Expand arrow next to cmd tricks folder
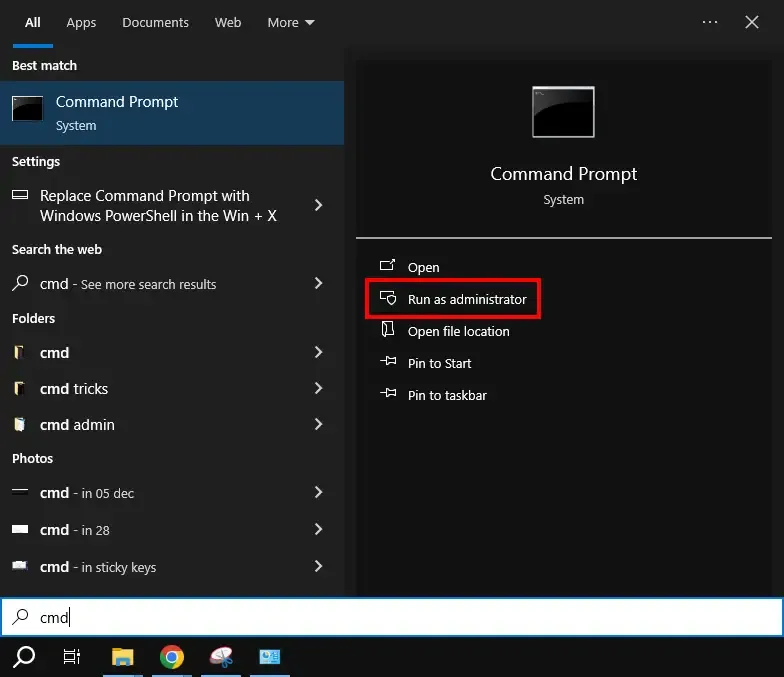The width and height of the screenshot is (784, 677). 318,388
